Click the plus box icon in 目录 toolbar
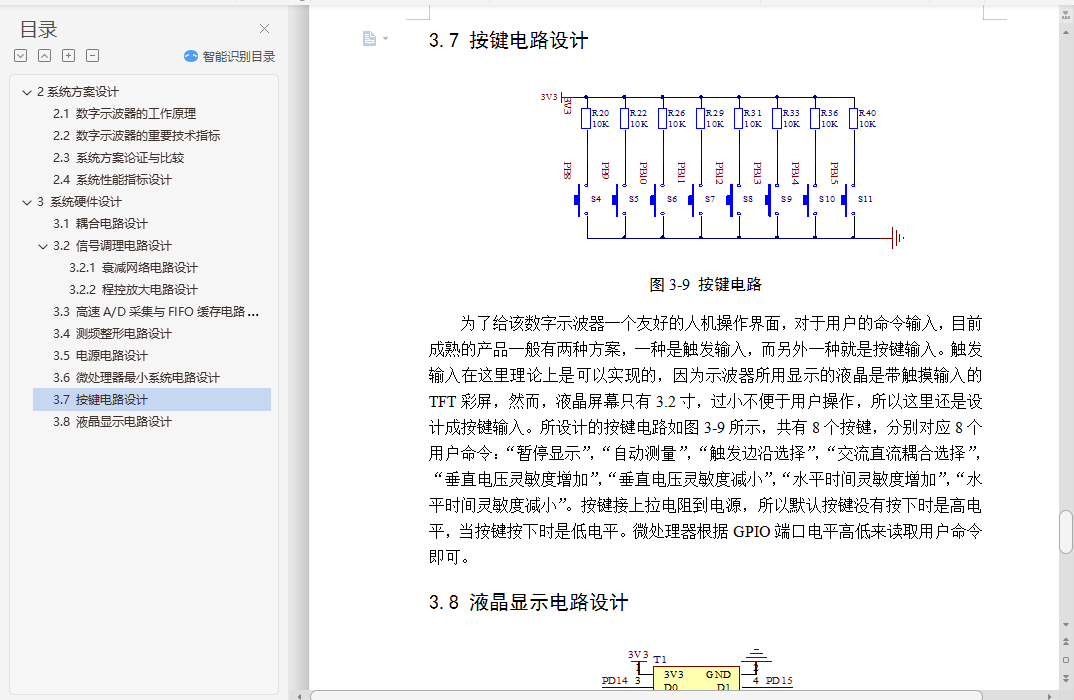This screenshot has width=1074, height=700. 68,55
